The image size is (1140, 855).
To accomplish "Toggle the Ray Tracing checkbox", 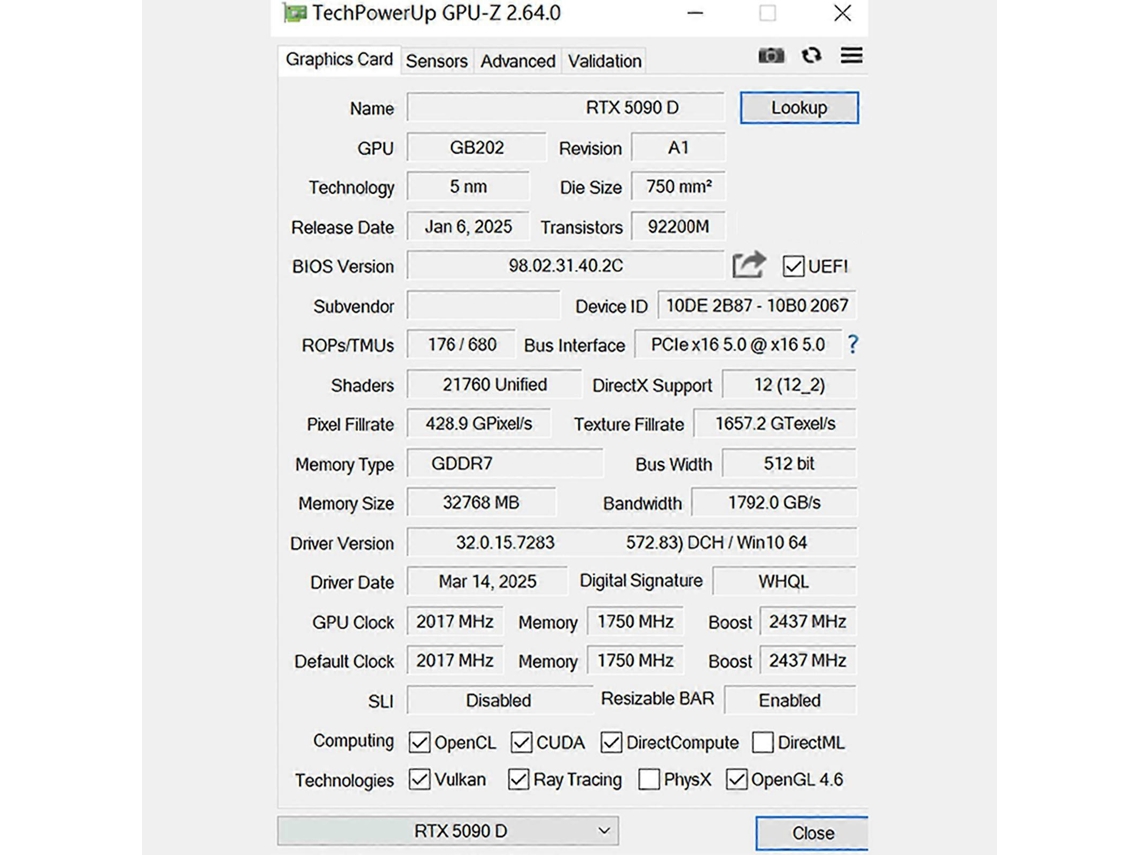I will 518,779.
